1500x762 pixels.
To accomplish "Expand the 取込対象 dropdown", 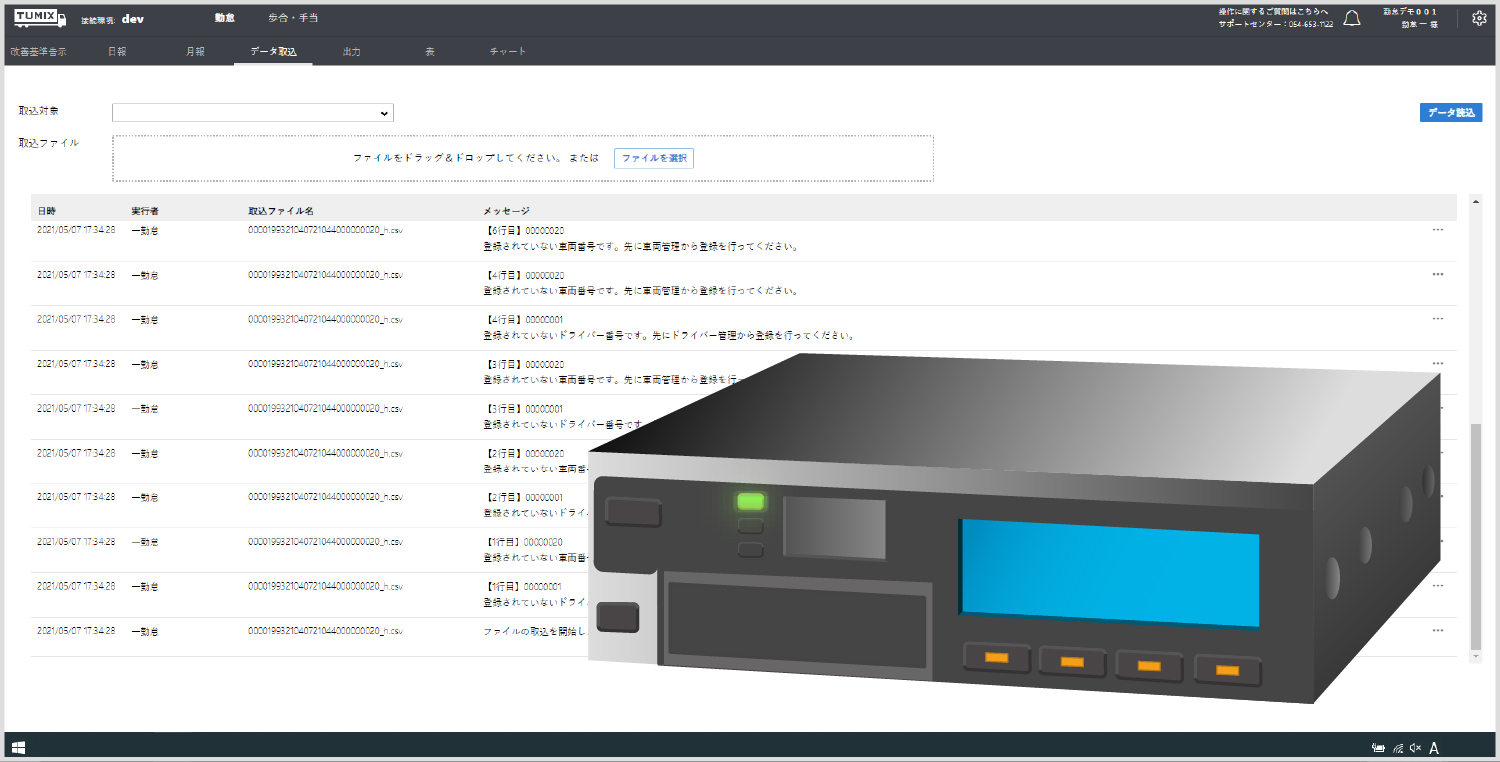I will (253, 113).
